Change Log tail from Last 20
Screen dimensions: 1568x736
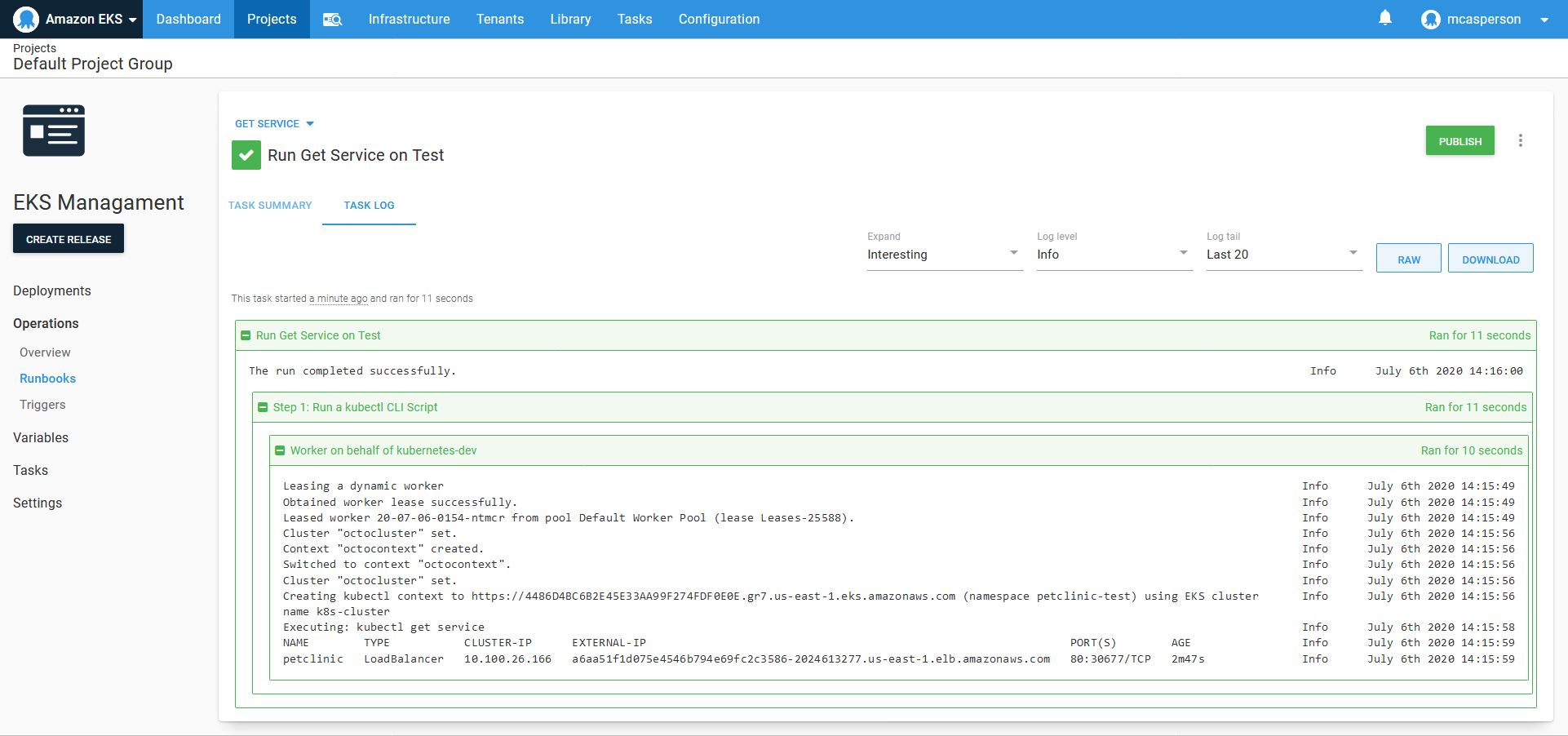[x=1282, y=254]
